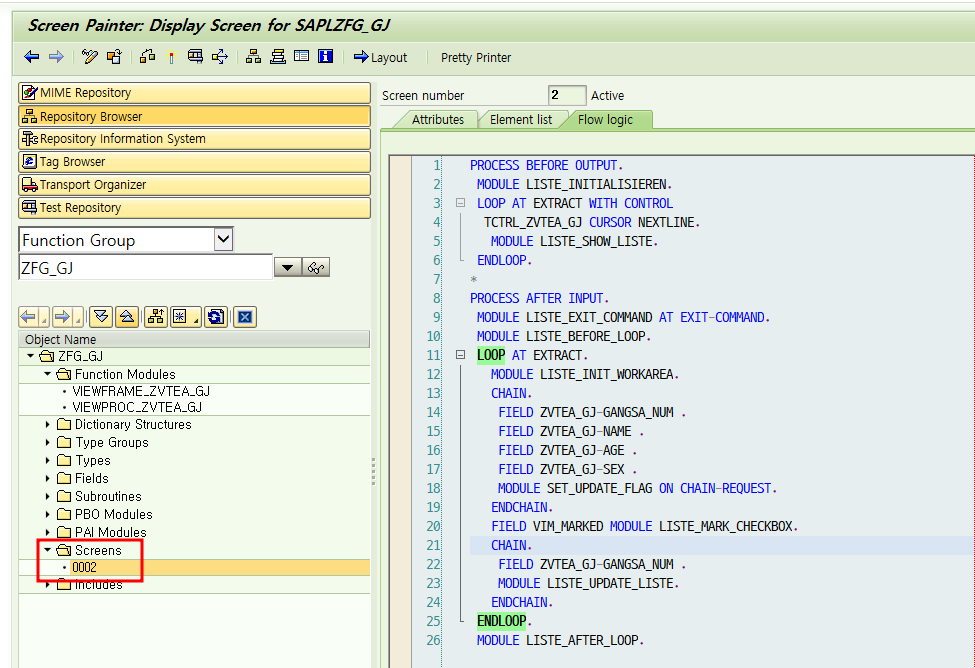Click the Pretty Printer button
This screenshot has width=975, height=668.
tap(475, 58)
